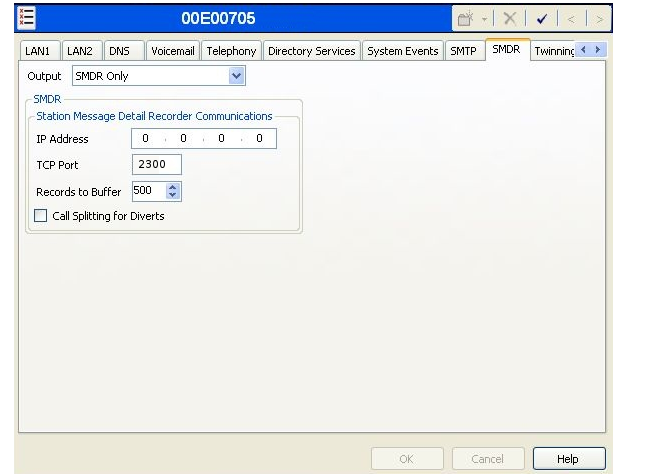Select the Telephony tab
661x474 pixels.
231,51
